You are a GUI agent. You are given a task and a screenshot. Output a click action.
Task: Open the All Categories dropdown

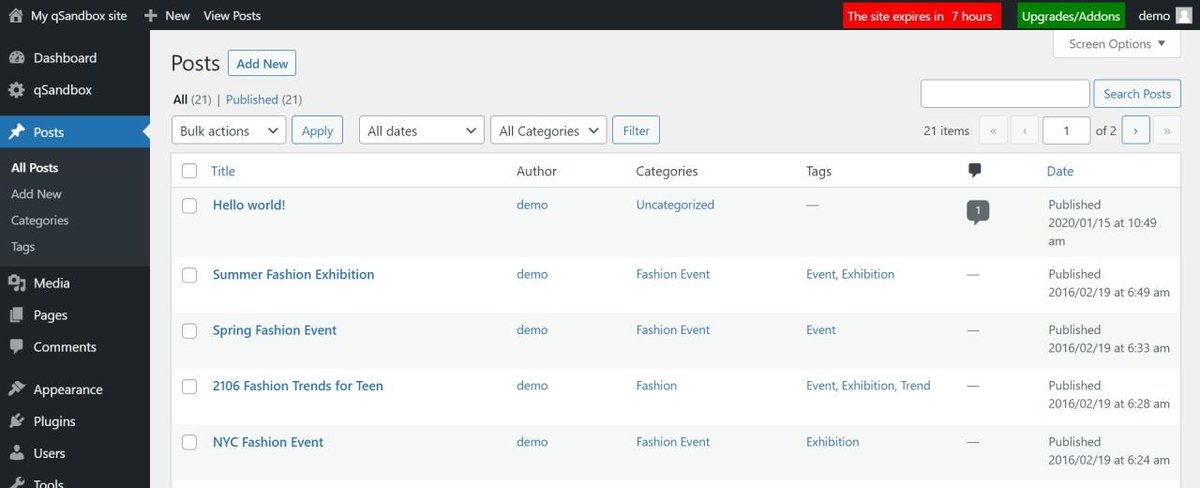tap(549, 131)
